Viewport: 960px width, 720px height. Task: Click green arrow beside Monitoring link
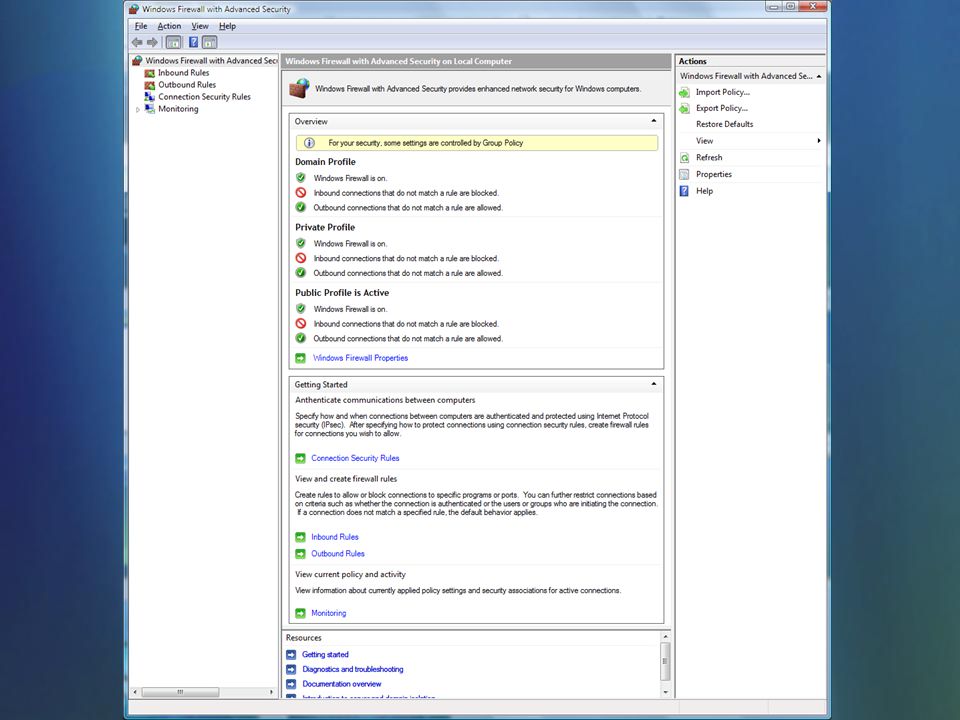pyautogui.click(x=301, y=613)
